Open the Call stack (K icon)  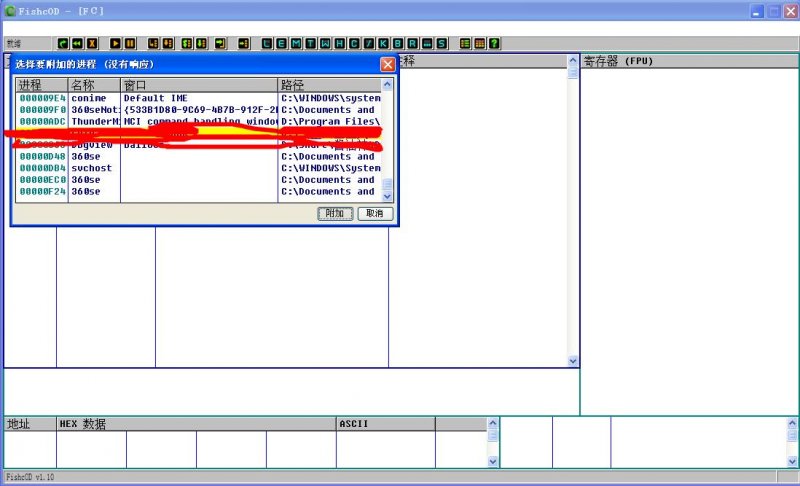pyautogui.click(x=383, y=43)
